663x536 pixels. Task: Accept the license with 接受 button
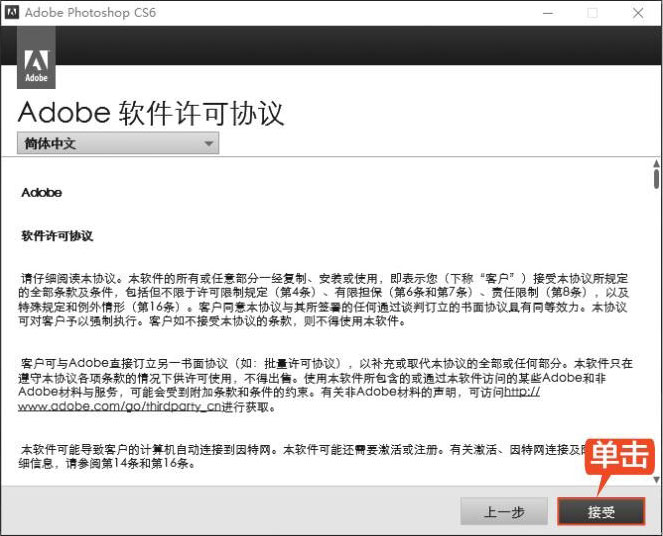(601, 511)
